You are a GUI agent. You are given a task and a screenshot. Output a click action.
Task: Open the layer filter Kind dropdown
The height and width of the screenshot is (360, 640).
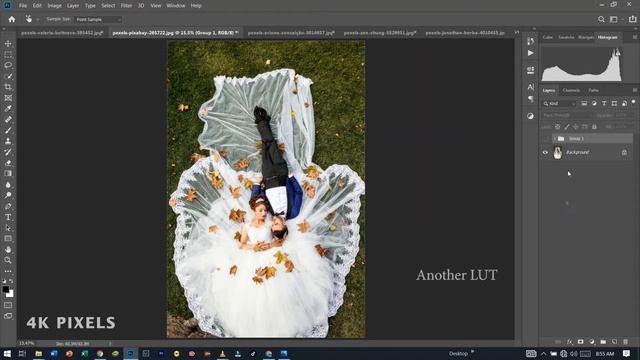[x=559, y=104]
